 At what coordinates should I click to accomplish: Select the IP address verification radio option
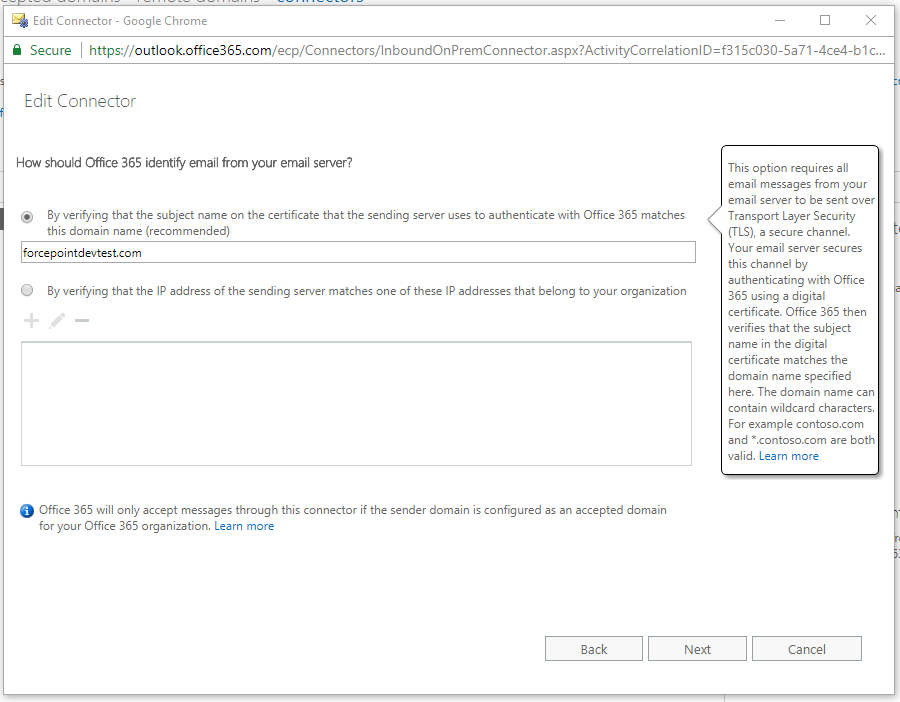click(27, 290)
